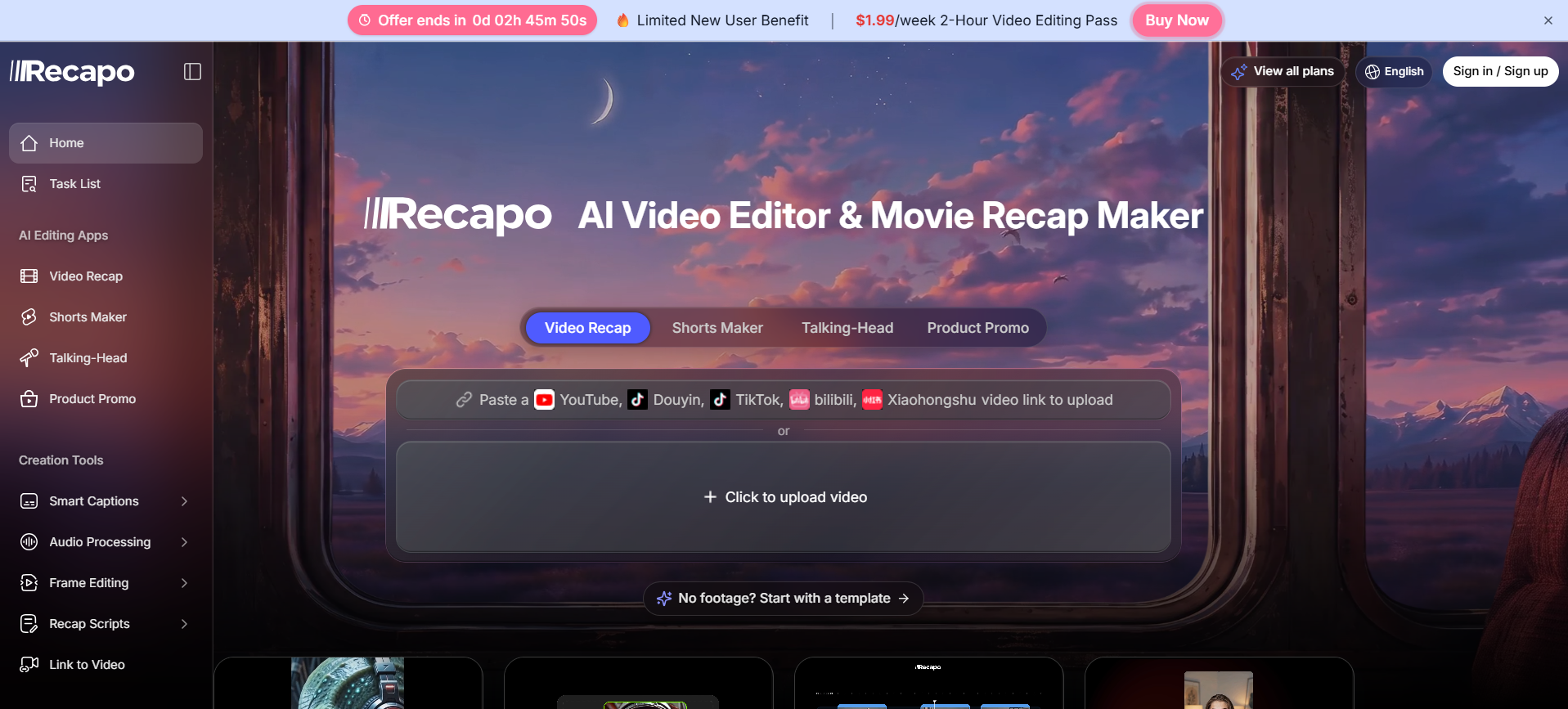This screenshot has height=709, width=1568.
Task: Click the Recapo logo in the sidebar
Action: coord(72,72)
